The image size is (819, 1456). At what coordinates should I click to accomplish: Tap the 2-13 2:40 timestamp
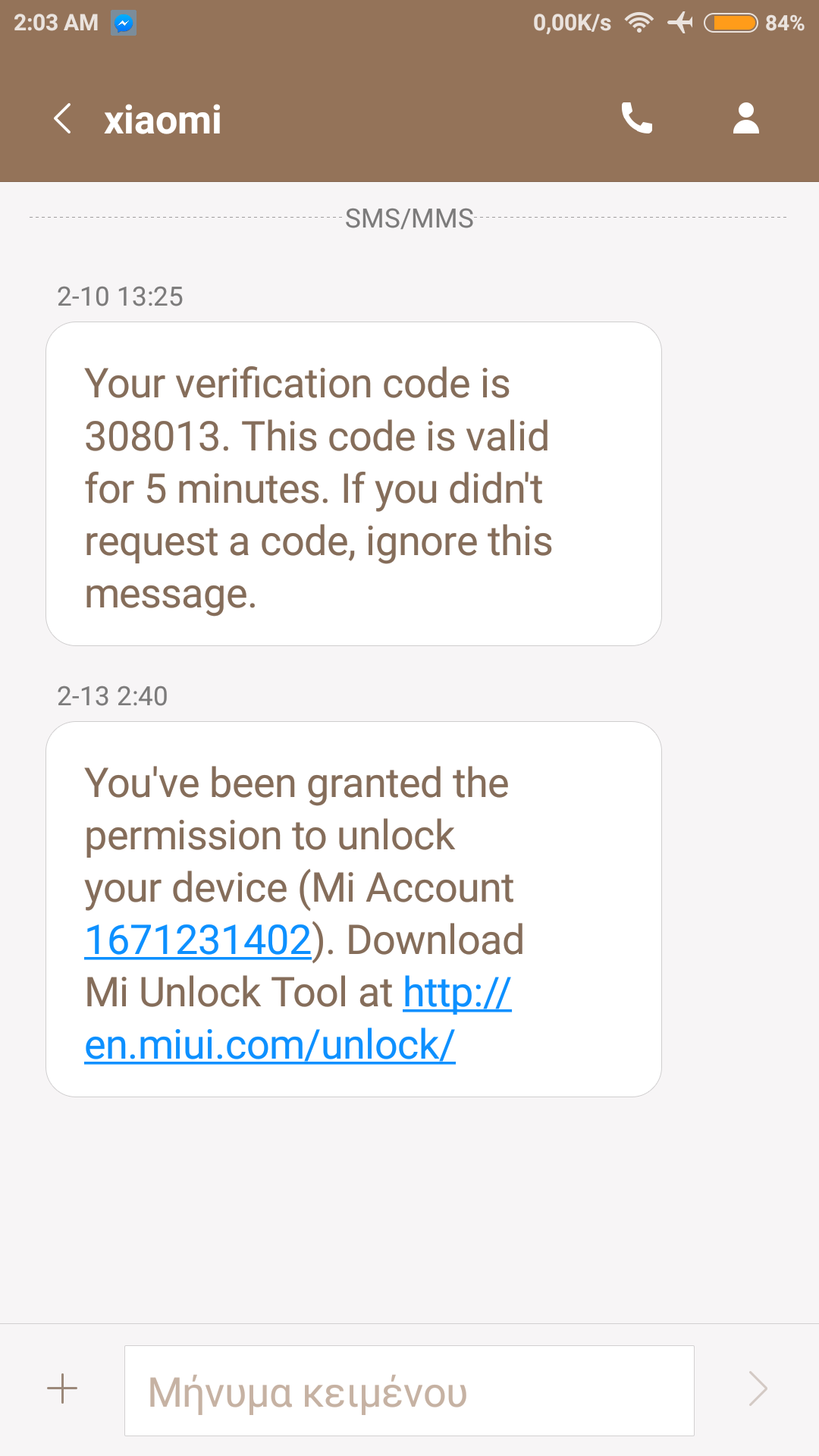pos(112,696)
